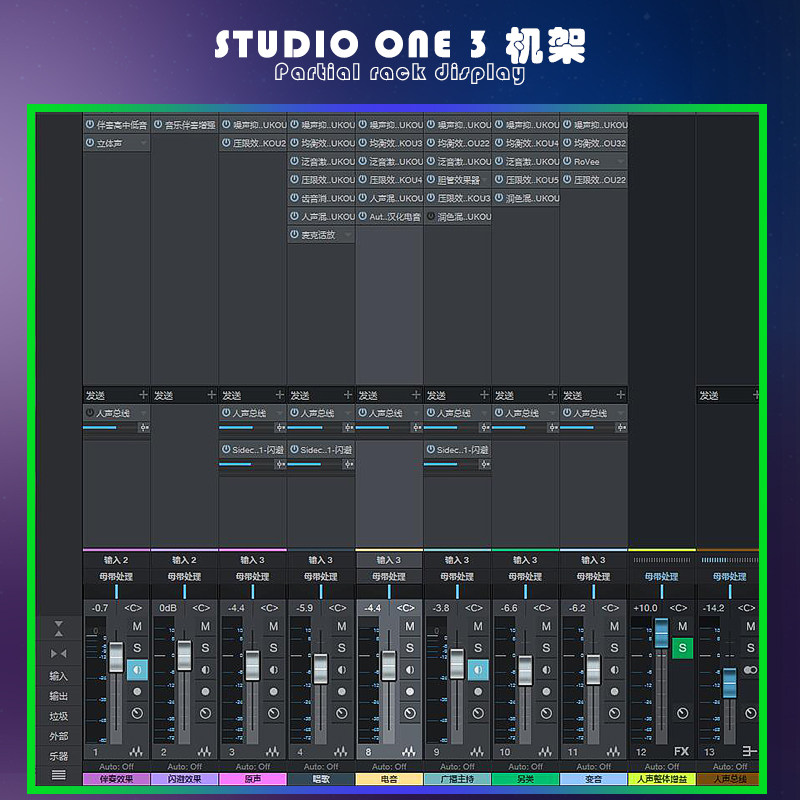Select the 伴奏高中低音 insert
This screenshot has height=800, width=800.
point(116,124)
